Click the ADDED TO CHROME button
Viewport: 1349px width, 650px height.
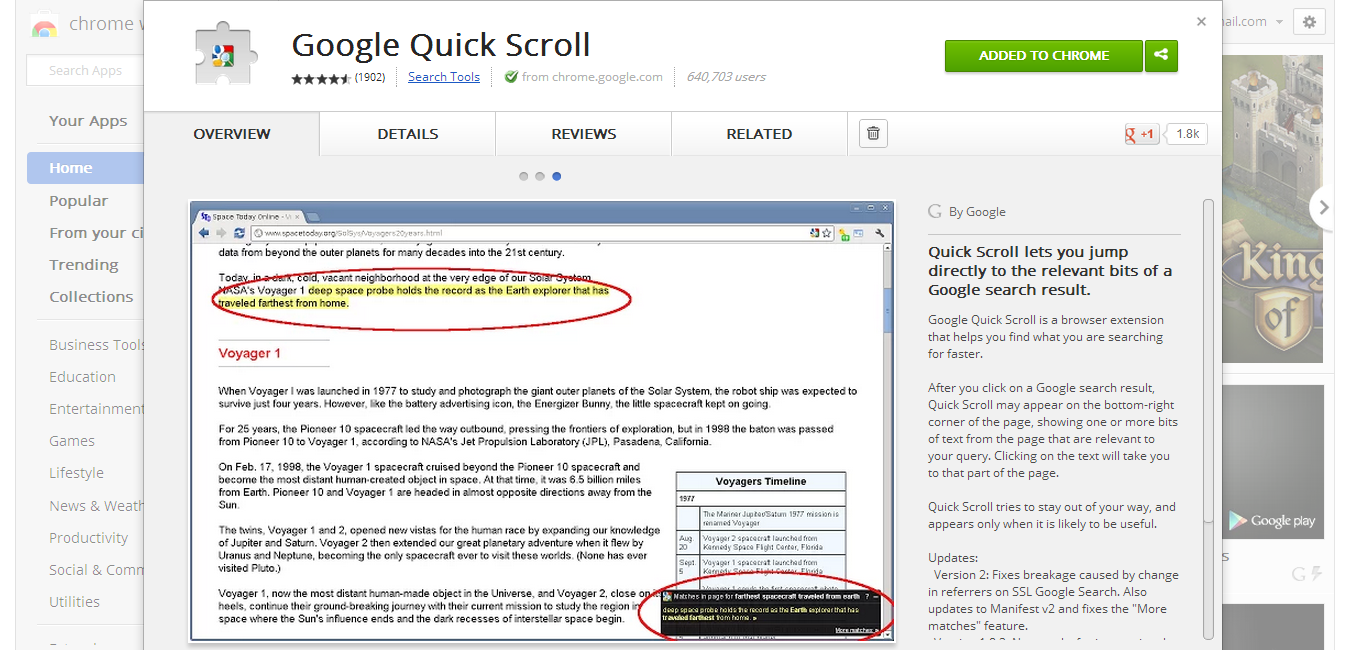[x=1043, y=56]
